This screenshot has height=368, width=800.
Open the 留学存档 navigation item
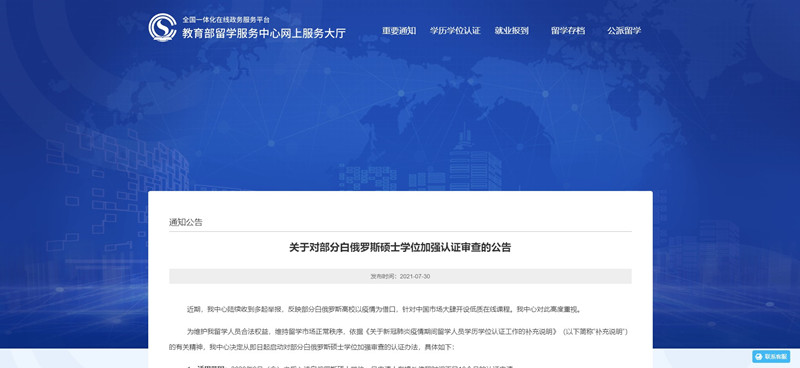[568, 31]
